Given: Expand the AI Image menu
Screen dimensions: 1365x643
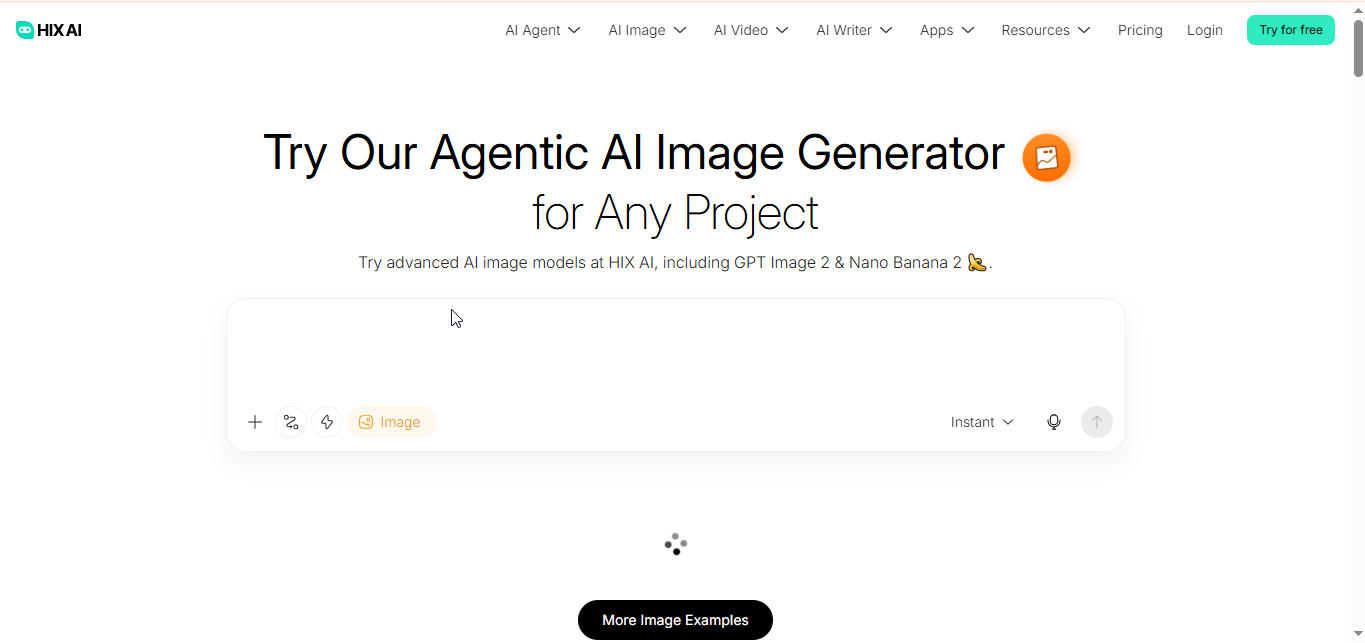Looking at the screenshot, I should 647,30.
